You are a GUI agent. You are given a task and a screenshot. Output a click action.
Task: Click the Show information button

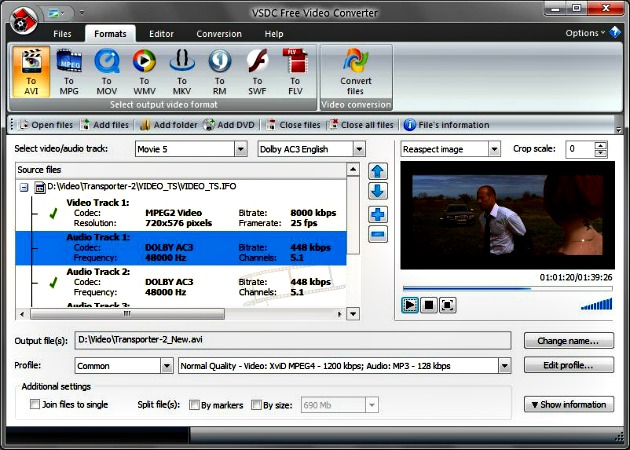pos(569,404)
